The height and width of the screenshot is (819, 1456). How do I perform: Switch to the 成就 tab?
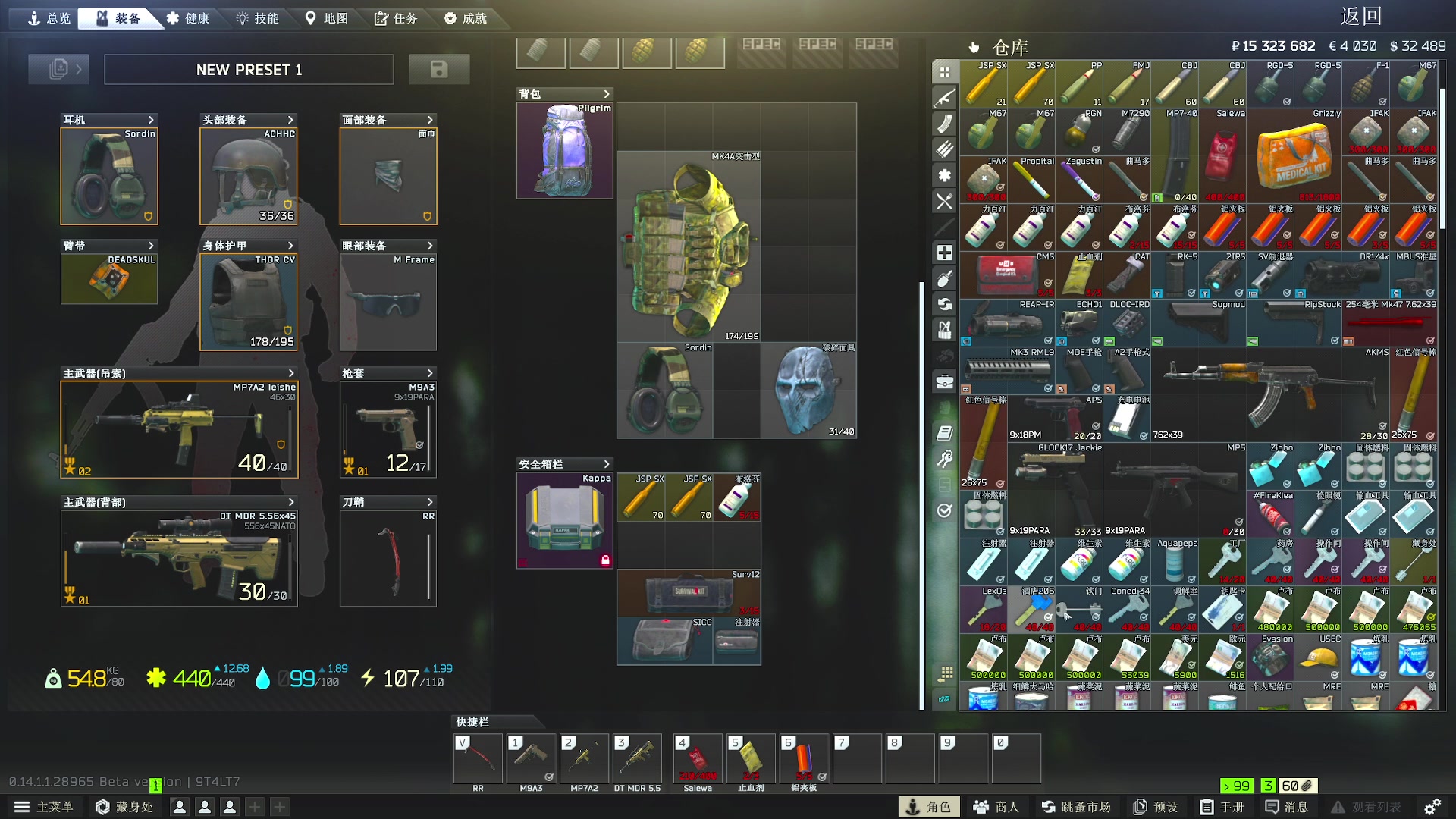(x=466, y=18)
